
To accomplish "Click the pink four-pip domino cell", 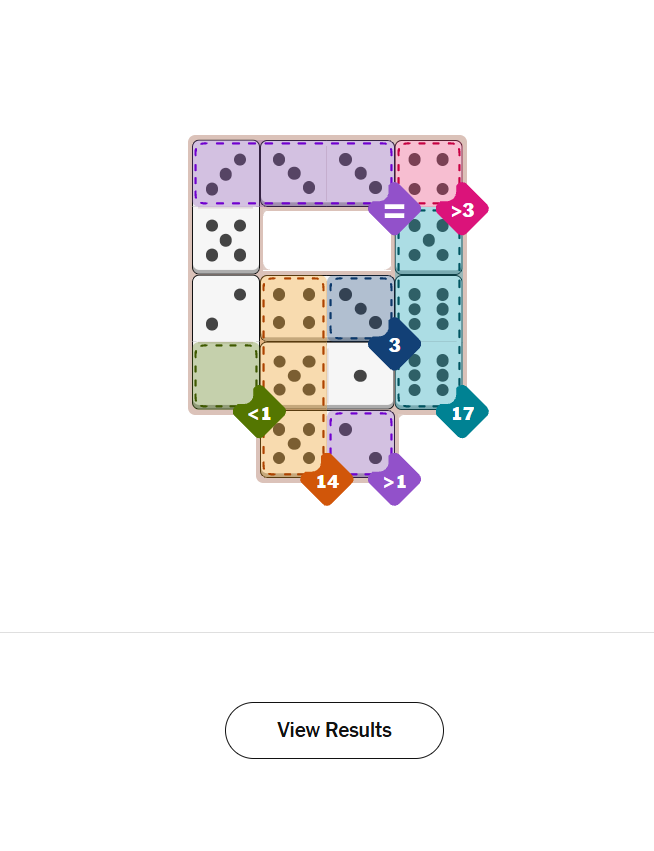I will pos(428,173).
